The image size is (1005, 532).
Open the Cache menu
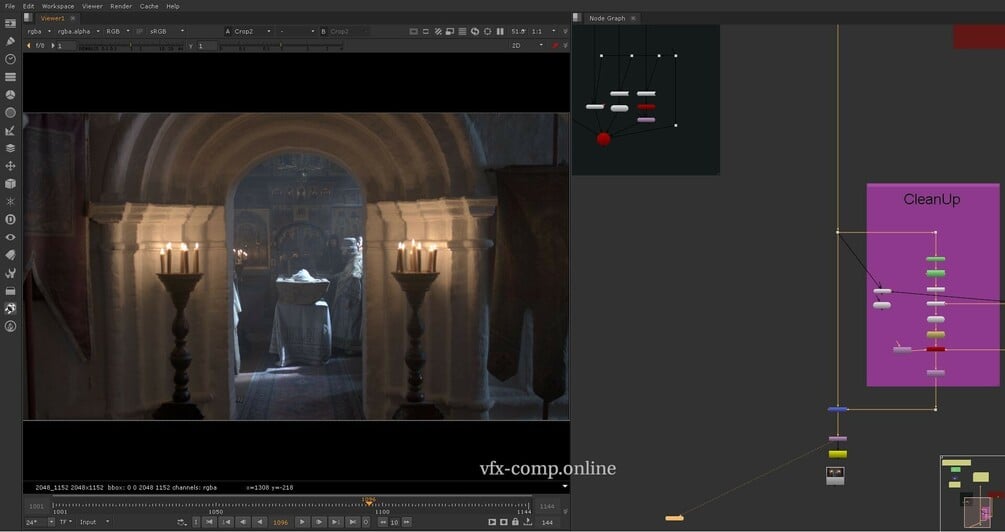pyautogui.click(x=149, y=6)
